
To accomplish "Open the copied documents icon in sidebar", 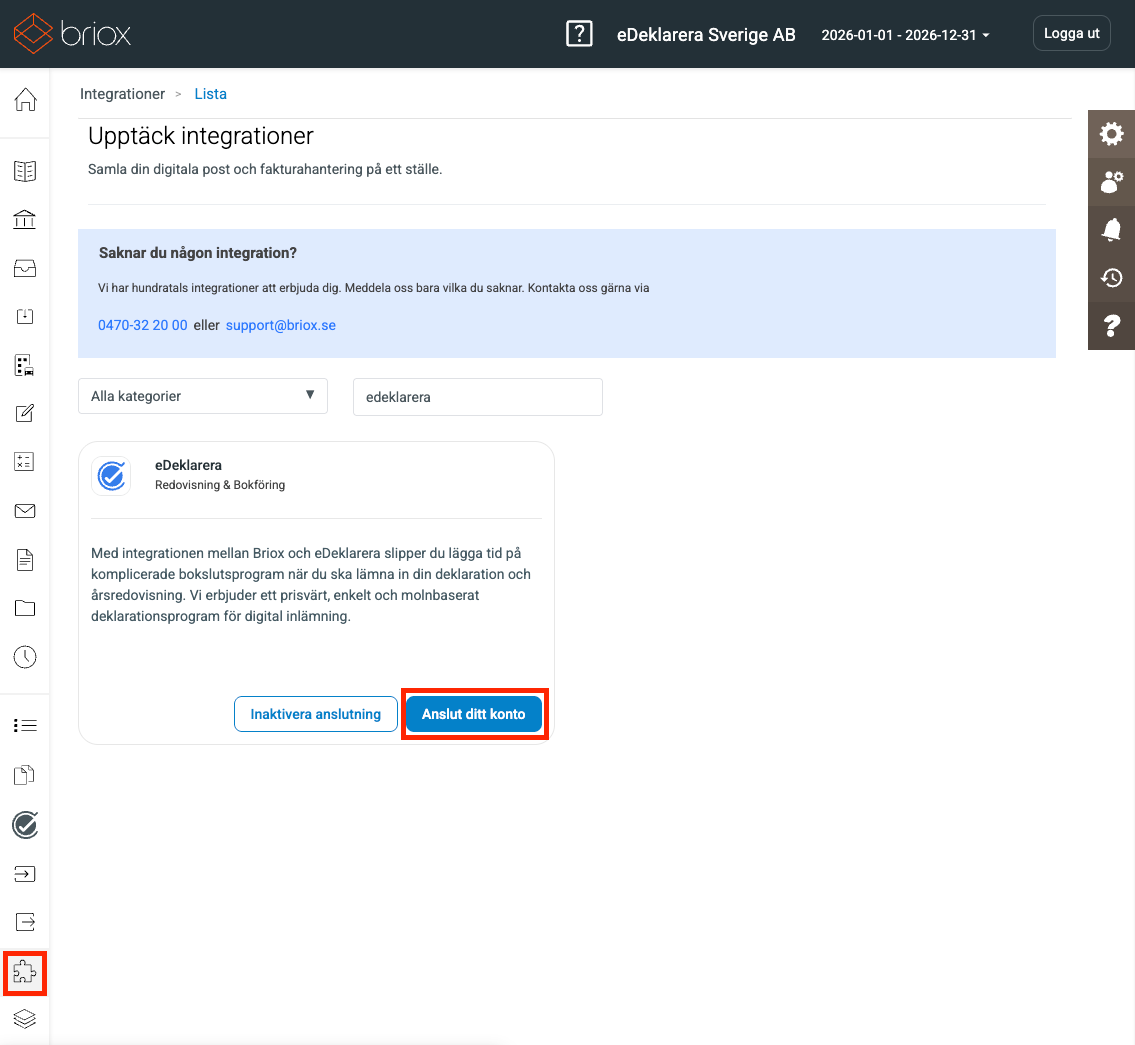I will click(25, 775).
